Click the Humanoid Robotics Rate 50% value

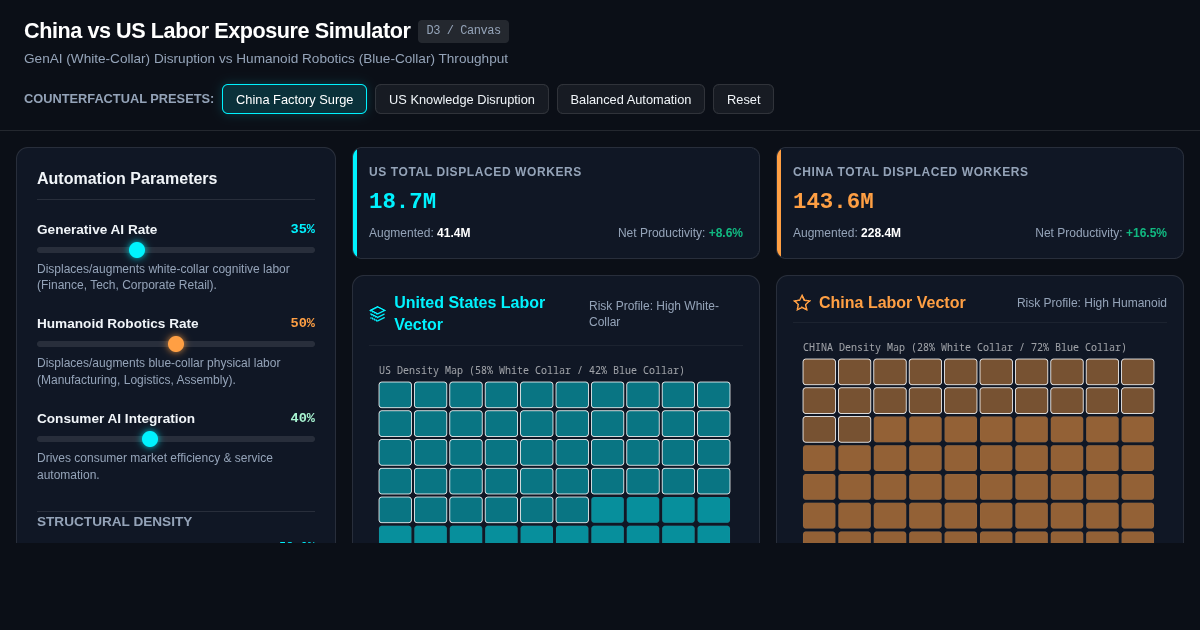point(303,323)
